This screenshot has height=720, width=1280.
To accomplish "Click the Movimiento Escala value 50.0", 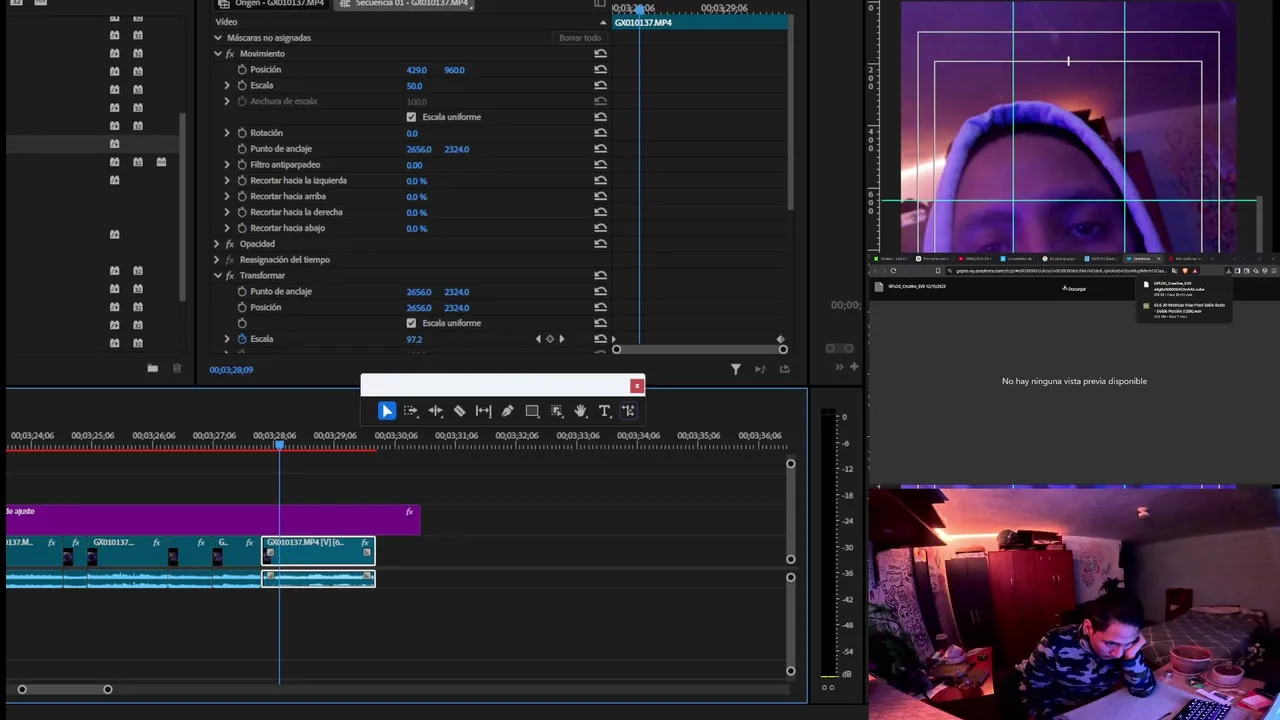I will pos(414,86).
